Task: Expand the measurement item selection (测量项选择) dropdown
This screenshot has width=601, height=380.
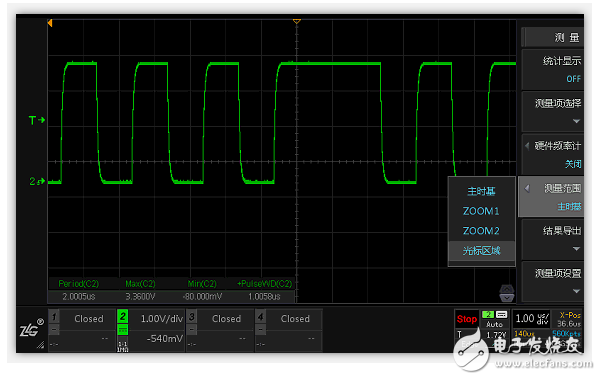Action: click(x=553, y=112)
